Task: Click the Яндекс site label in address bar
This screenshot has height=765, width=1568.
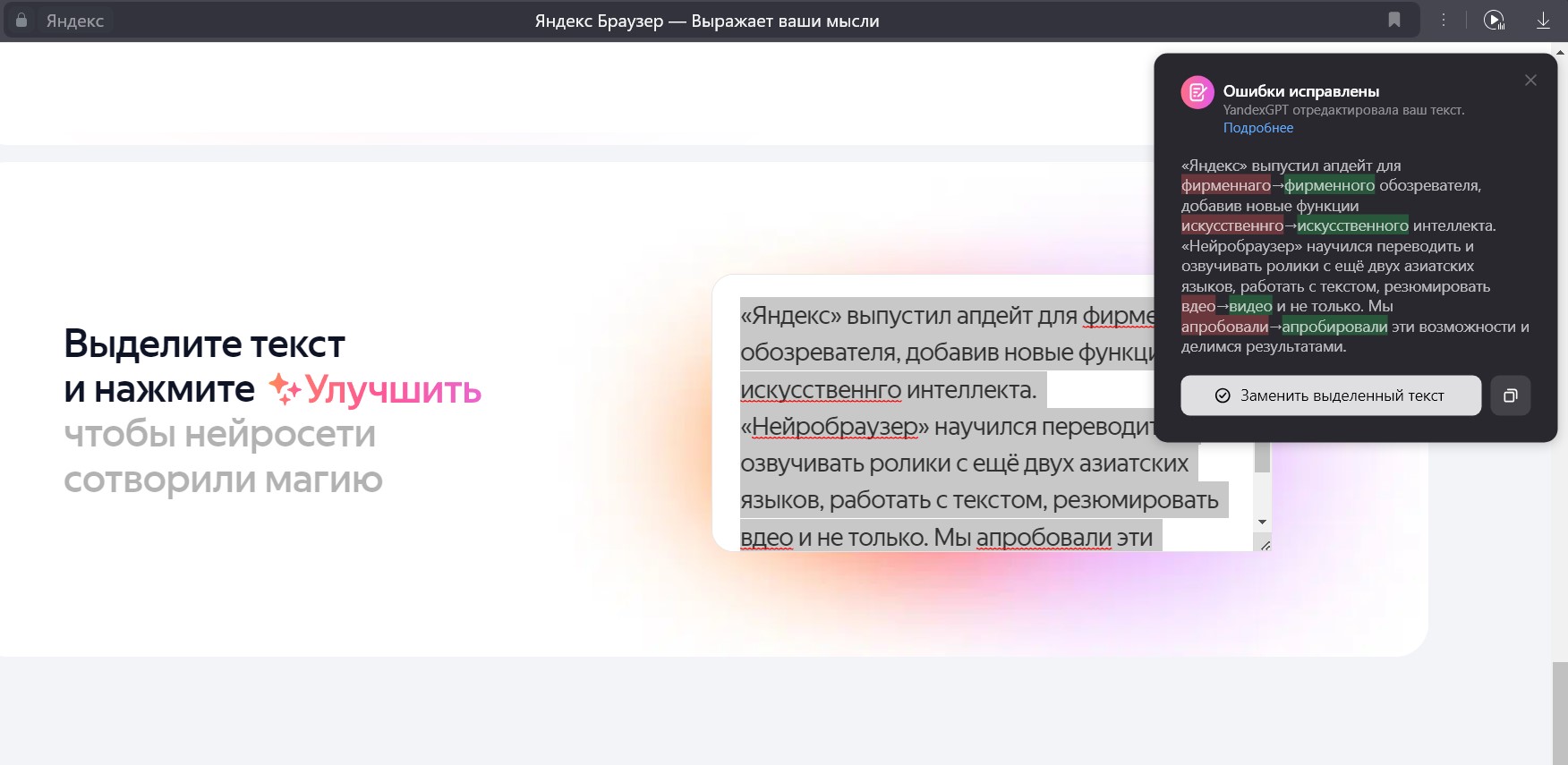Action: (75, 21)
